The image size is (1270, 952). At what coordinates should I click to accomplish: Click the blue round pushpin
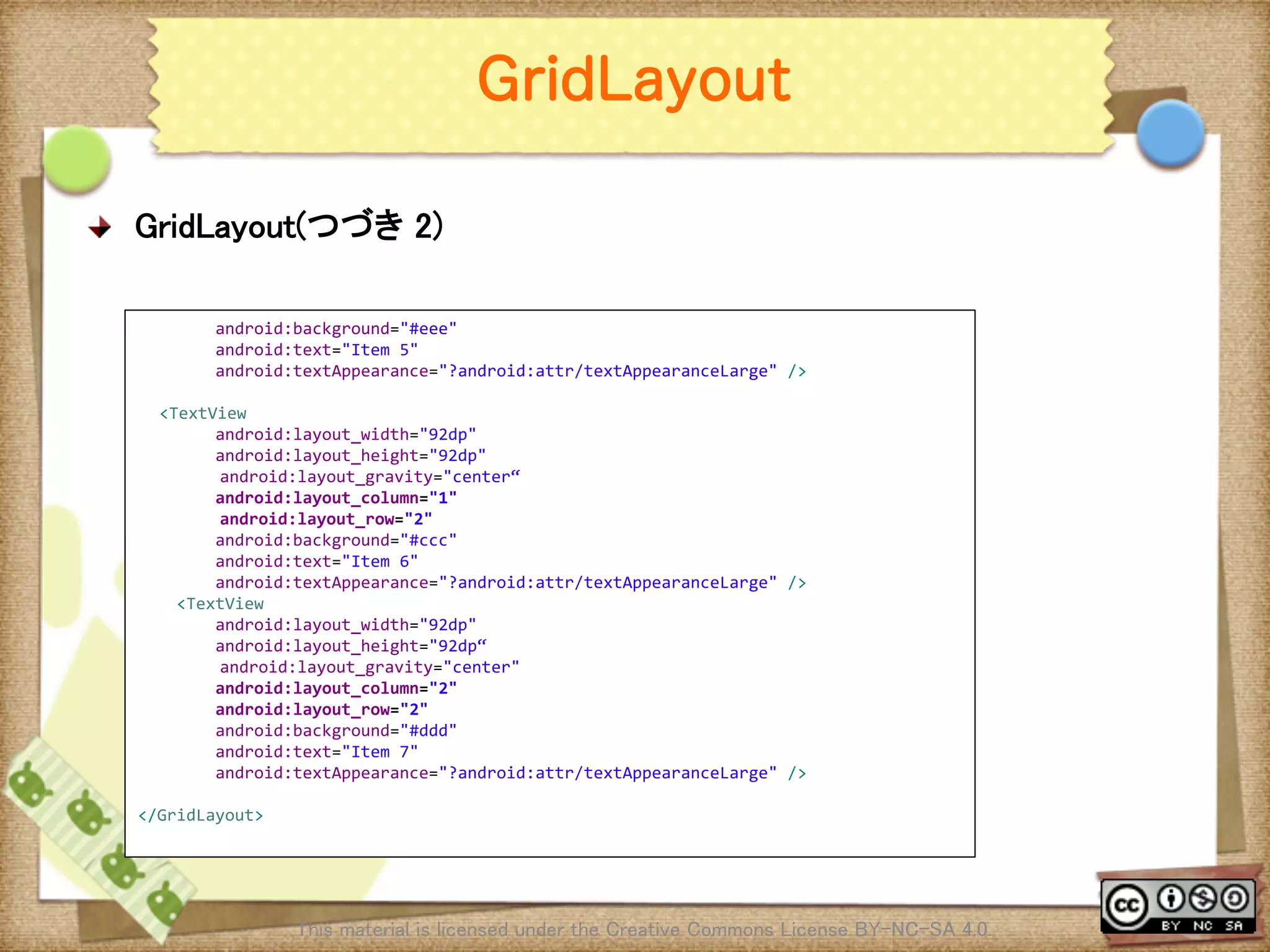[1170, 133]
